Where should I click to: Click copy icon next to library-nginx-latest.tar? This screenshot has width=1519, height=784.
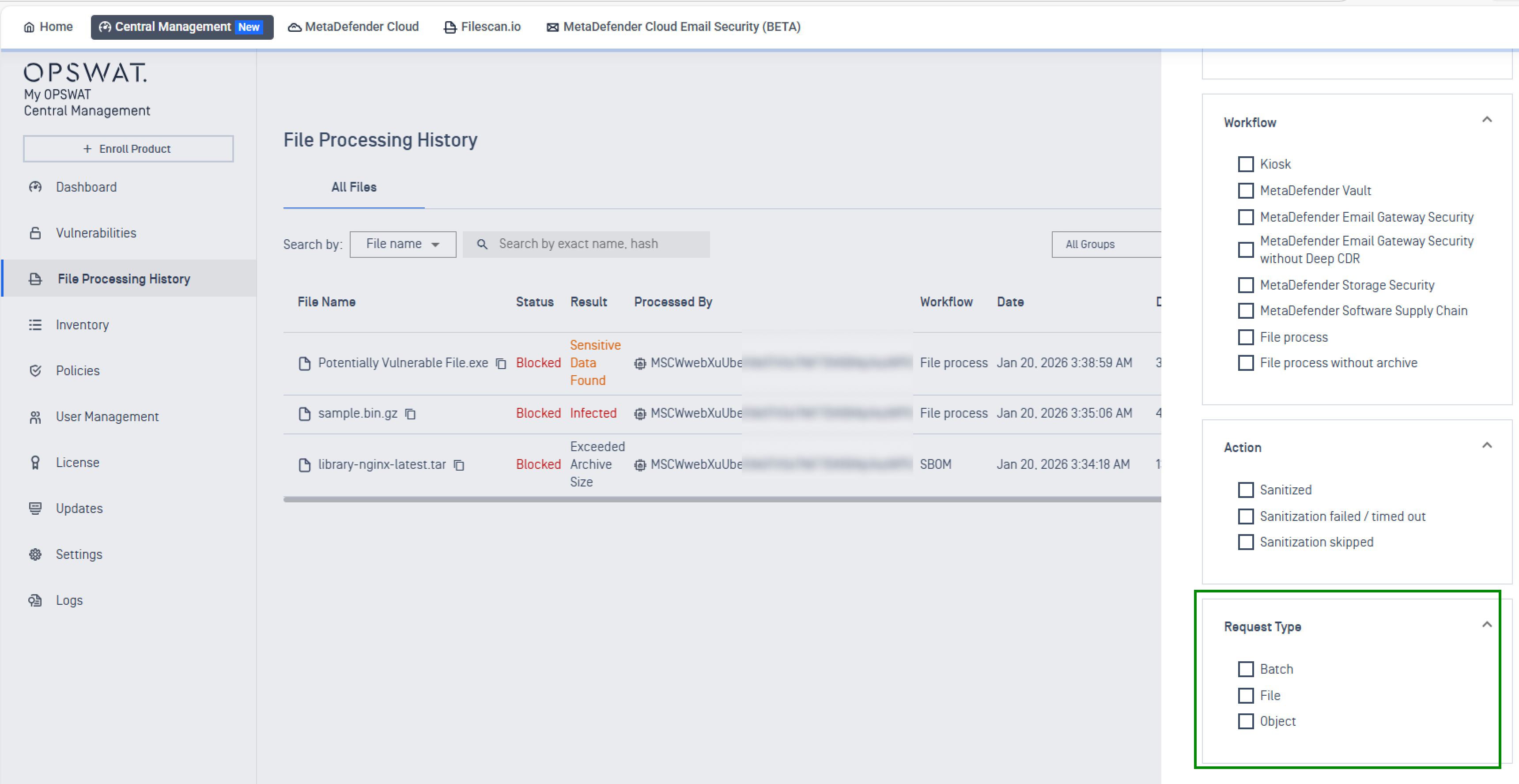pos(459,465)
